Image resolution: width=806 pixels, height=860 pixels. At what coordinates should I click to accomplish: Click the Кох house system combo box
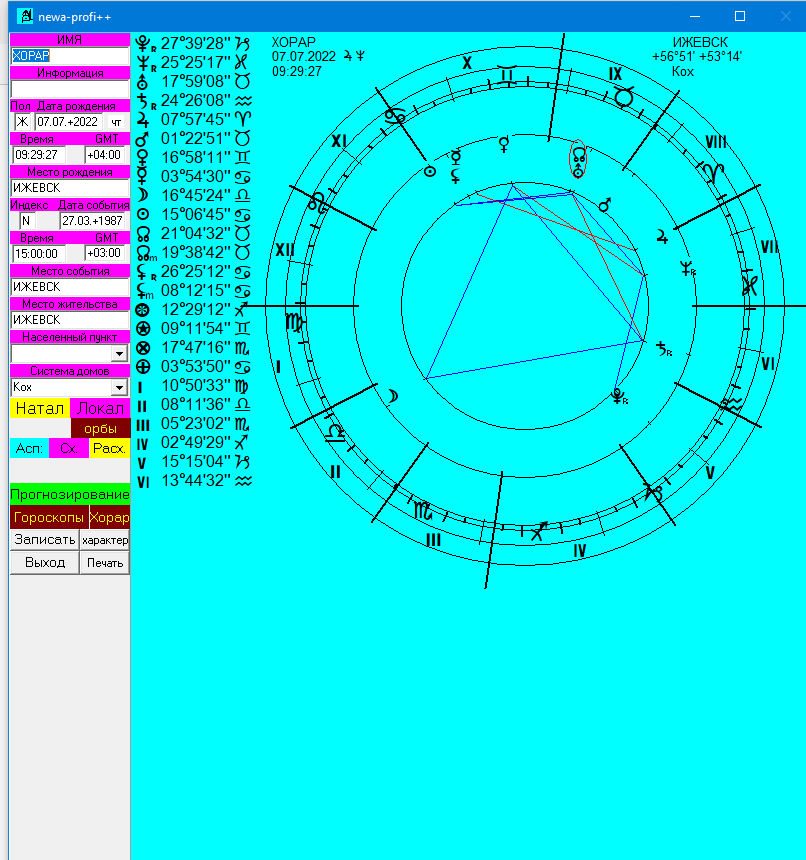70,387
